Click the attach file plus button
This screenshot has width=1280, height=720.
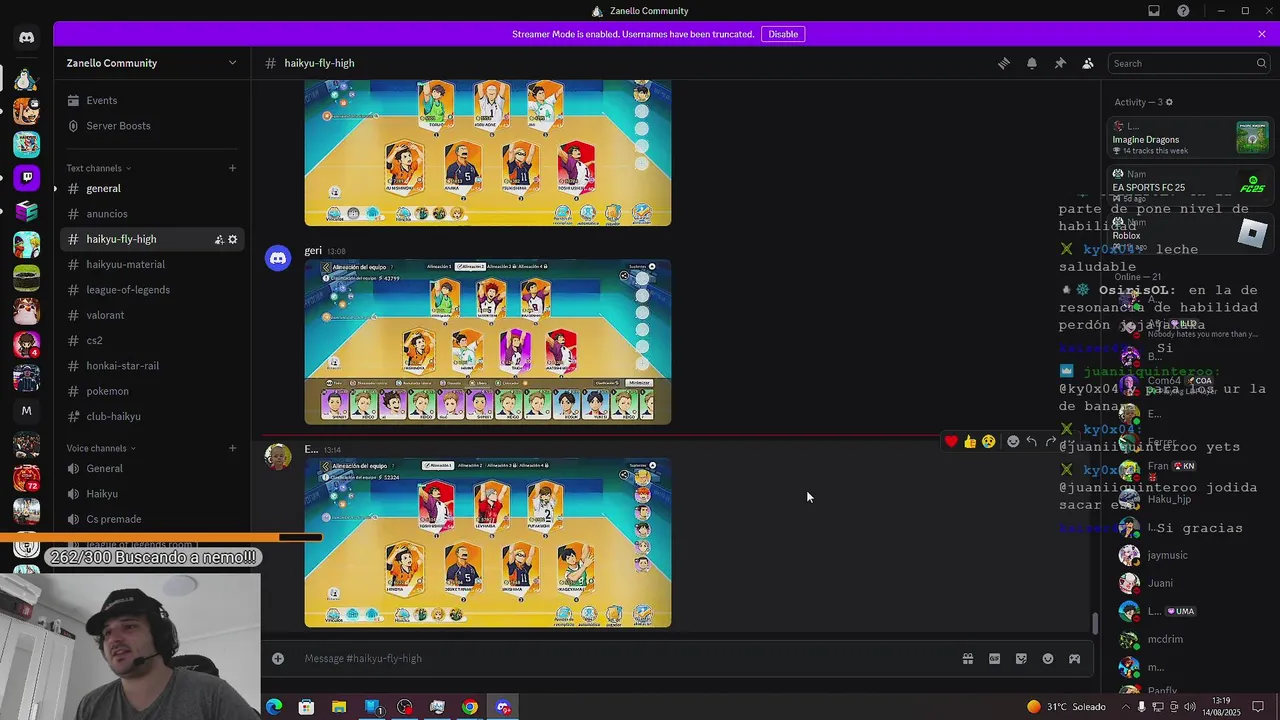coord(278,658)
